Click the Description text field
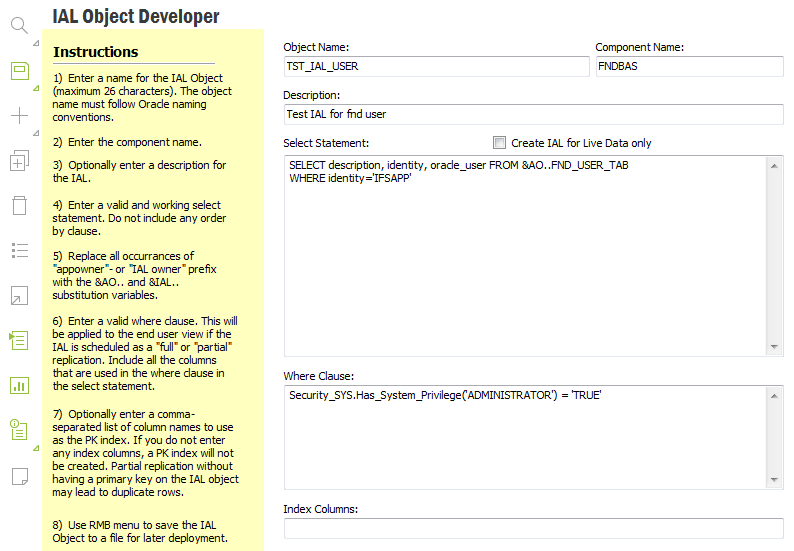The height and width of the screenshot is (551, 794). [x=533, y=114]
